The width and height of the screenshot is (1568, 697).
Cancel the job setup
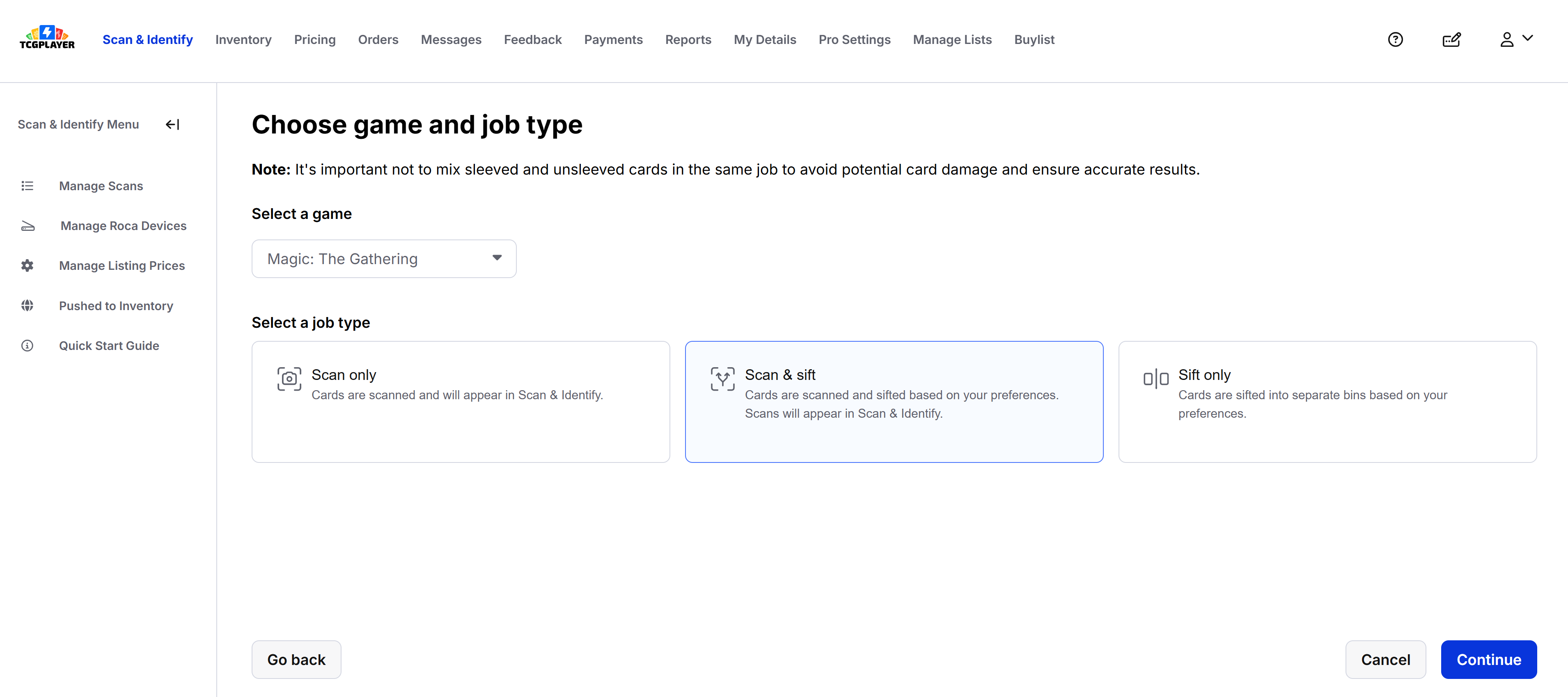point(1385,659)
